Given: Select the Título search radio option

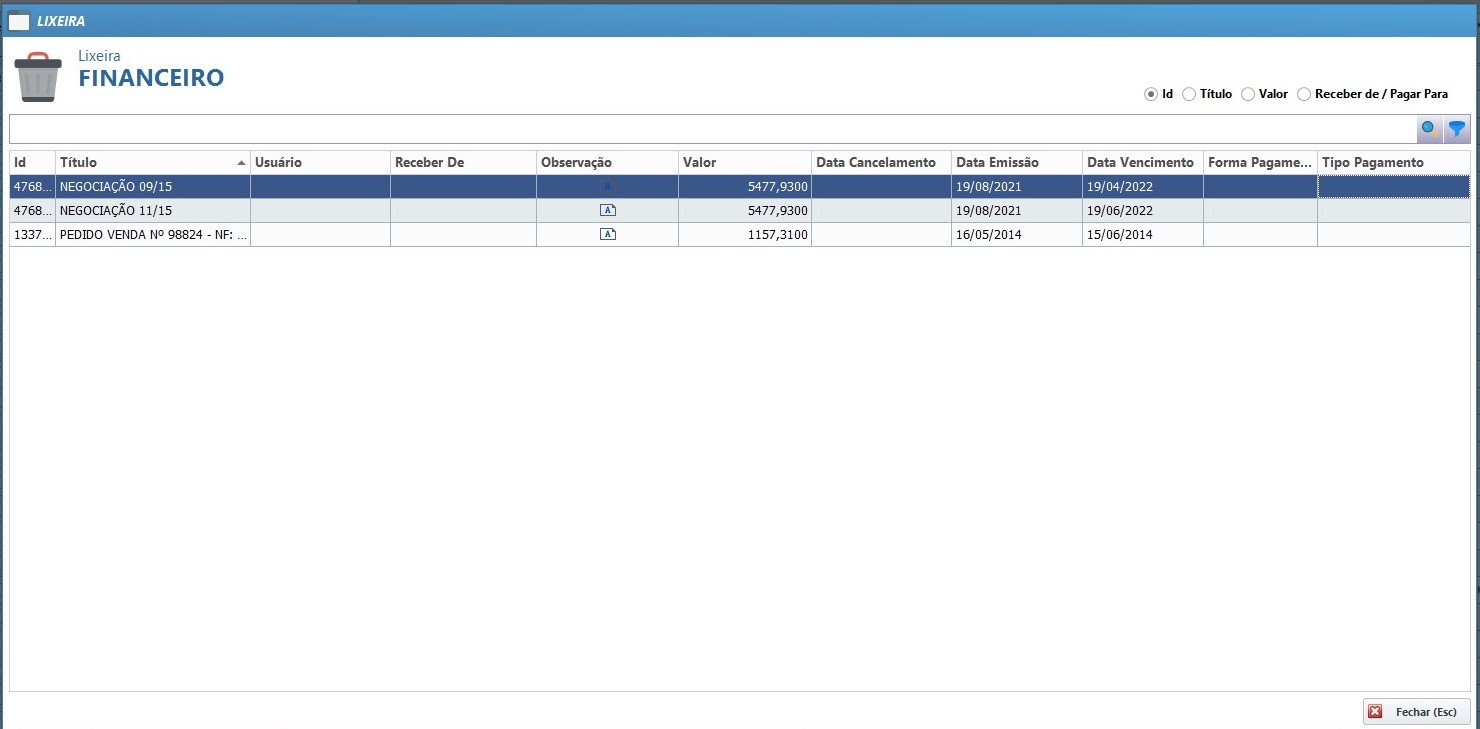Looking at the screenshot, I should click(1189, 94).
